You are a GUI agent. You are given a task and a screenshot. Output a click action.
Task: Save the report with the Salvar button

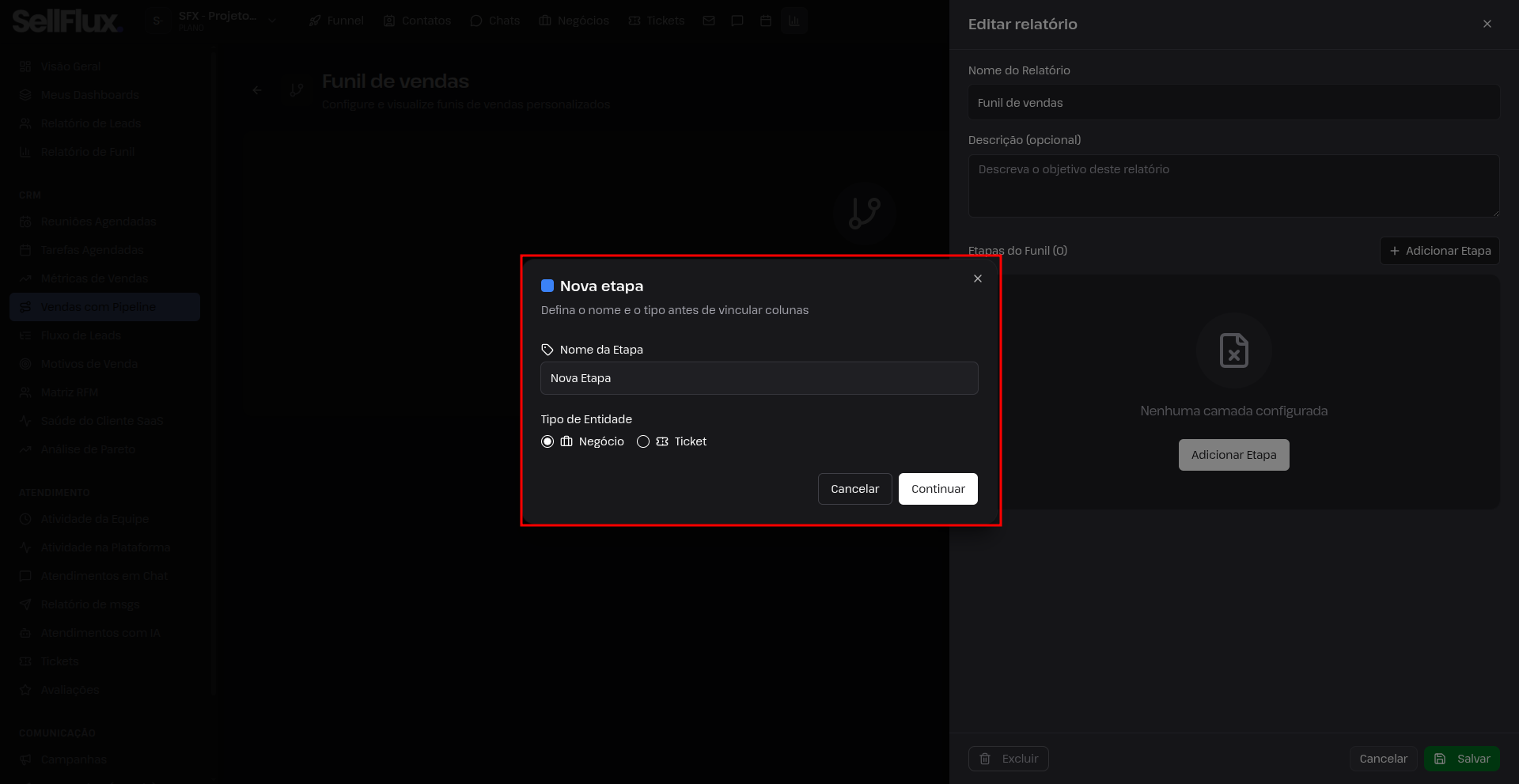[1462, 759]
